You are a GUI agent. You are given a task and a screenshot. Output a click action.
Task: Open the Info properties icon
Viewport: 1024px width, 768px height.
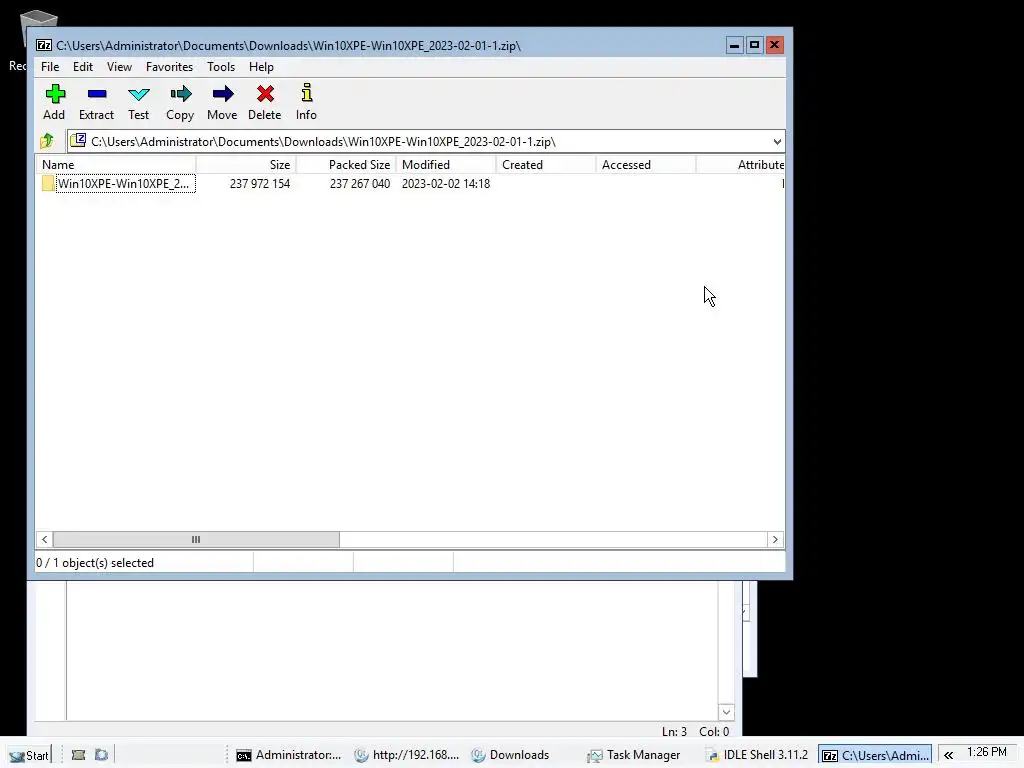(307, 93)
